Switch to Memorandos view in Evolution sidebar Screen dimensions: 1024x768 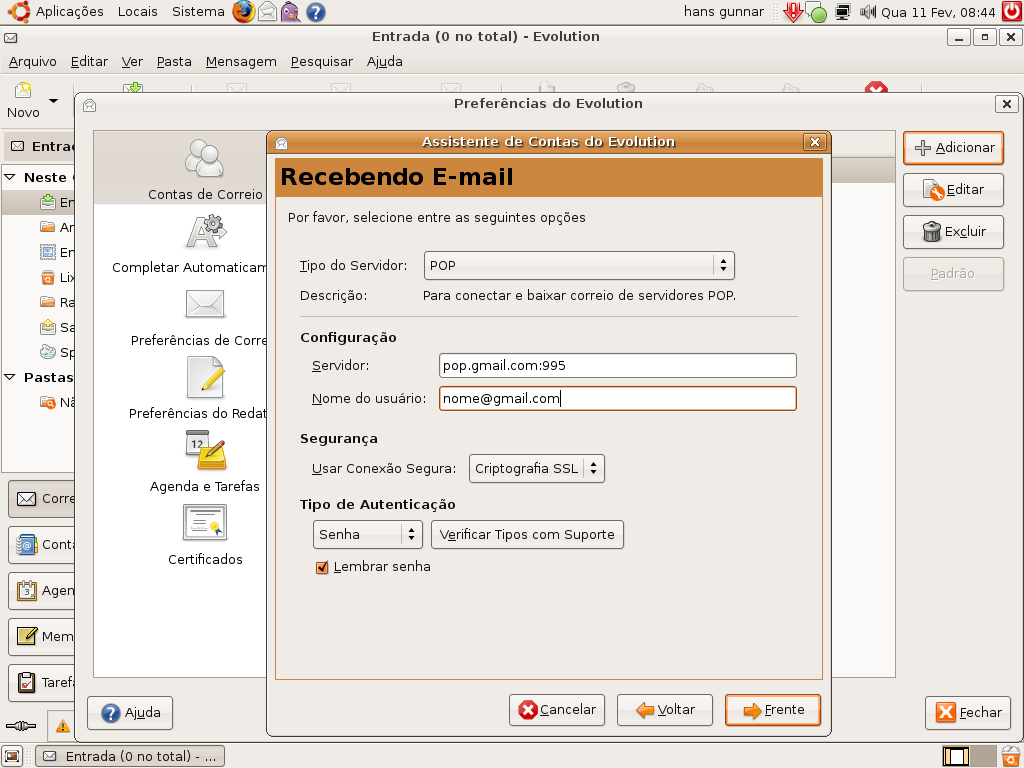[x=42, y=636]
